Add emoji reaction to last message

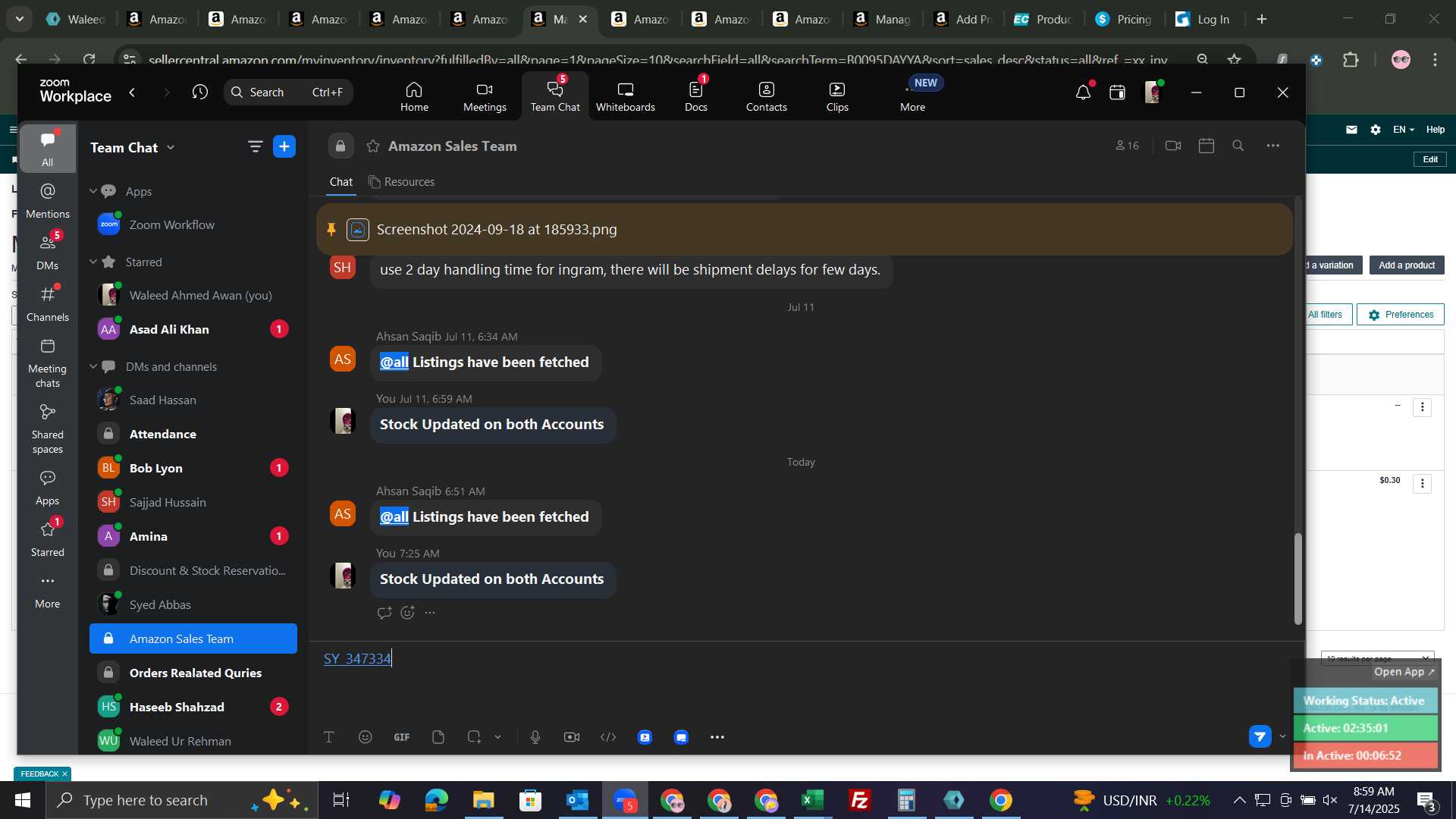click(x=408, y=613)
